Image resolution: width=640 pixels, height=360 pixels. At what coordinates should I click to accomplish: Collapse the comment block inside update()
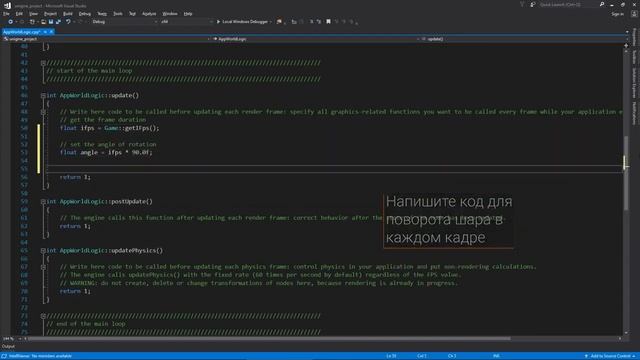[43, 112]
